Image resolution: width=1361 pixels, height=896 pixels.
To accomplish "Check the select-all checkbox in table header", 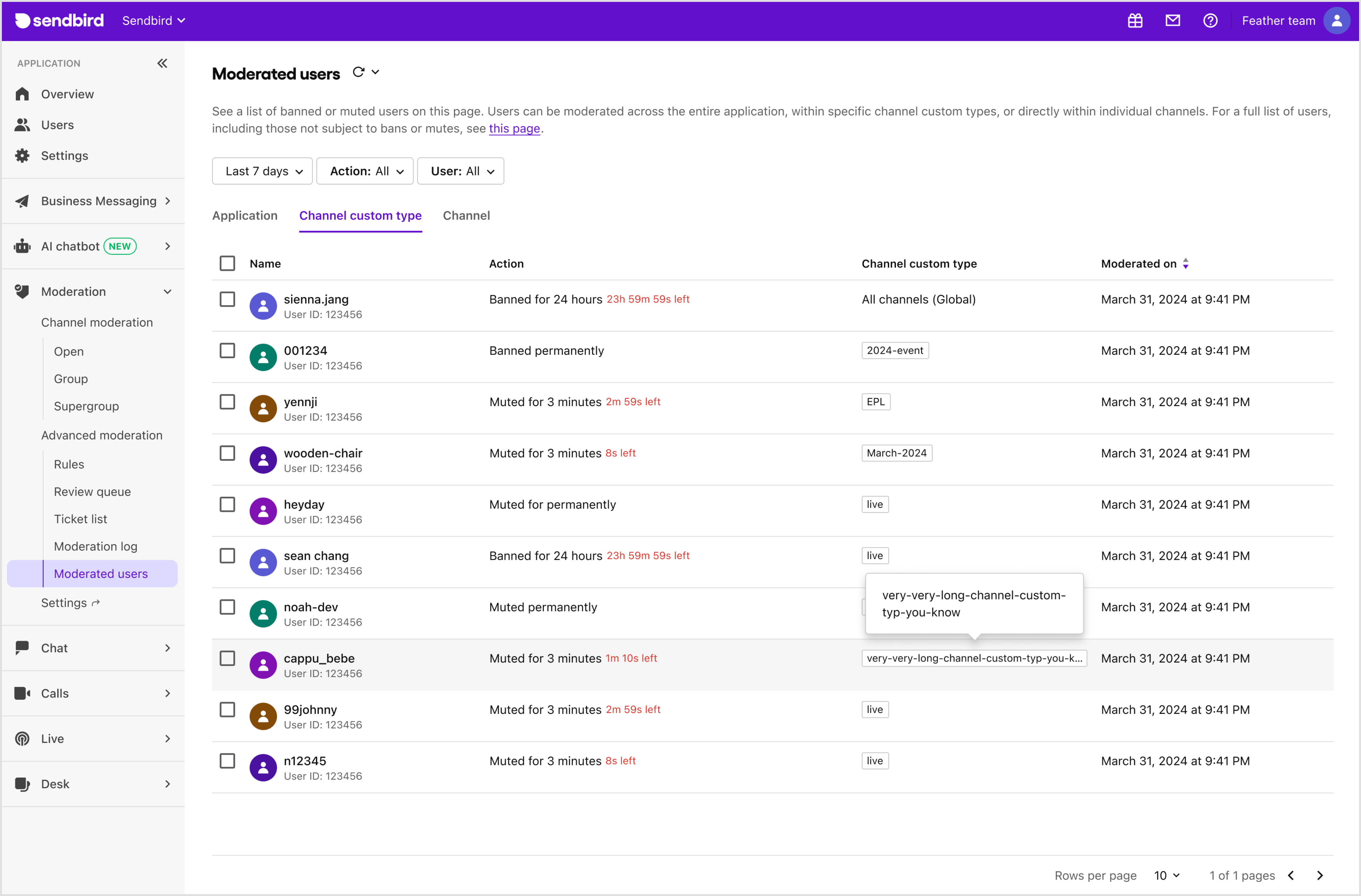I will 227,263.
